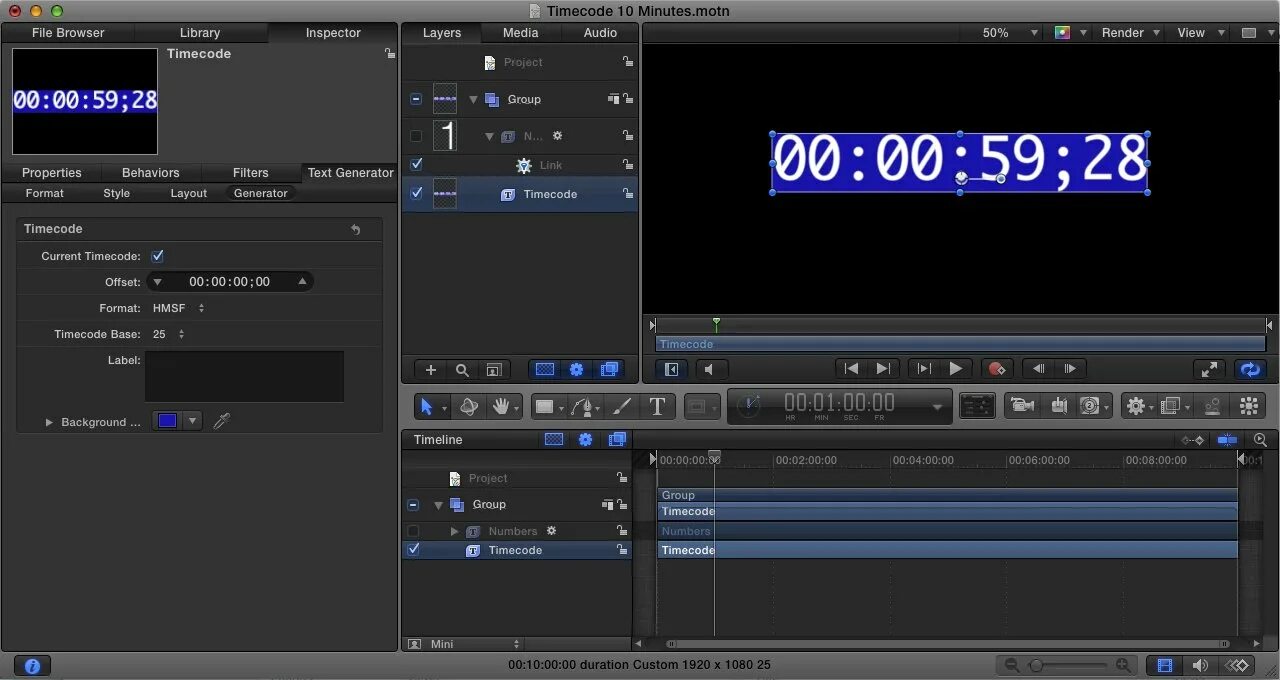The image size is (1280, 680).
Task: Open the Behaviors inspector tab
Action: (x=150, y=173)
